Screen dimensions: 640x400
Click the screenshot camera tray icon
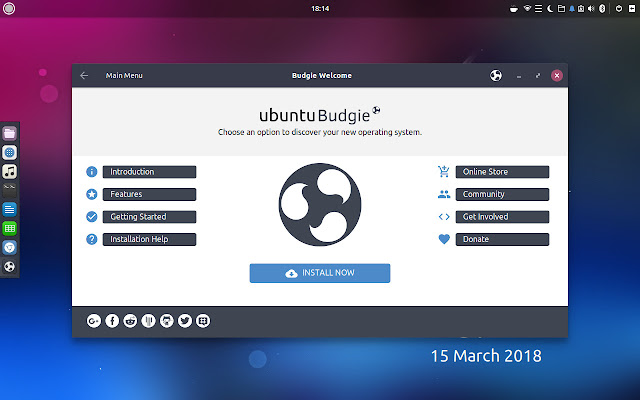(581, 9)
